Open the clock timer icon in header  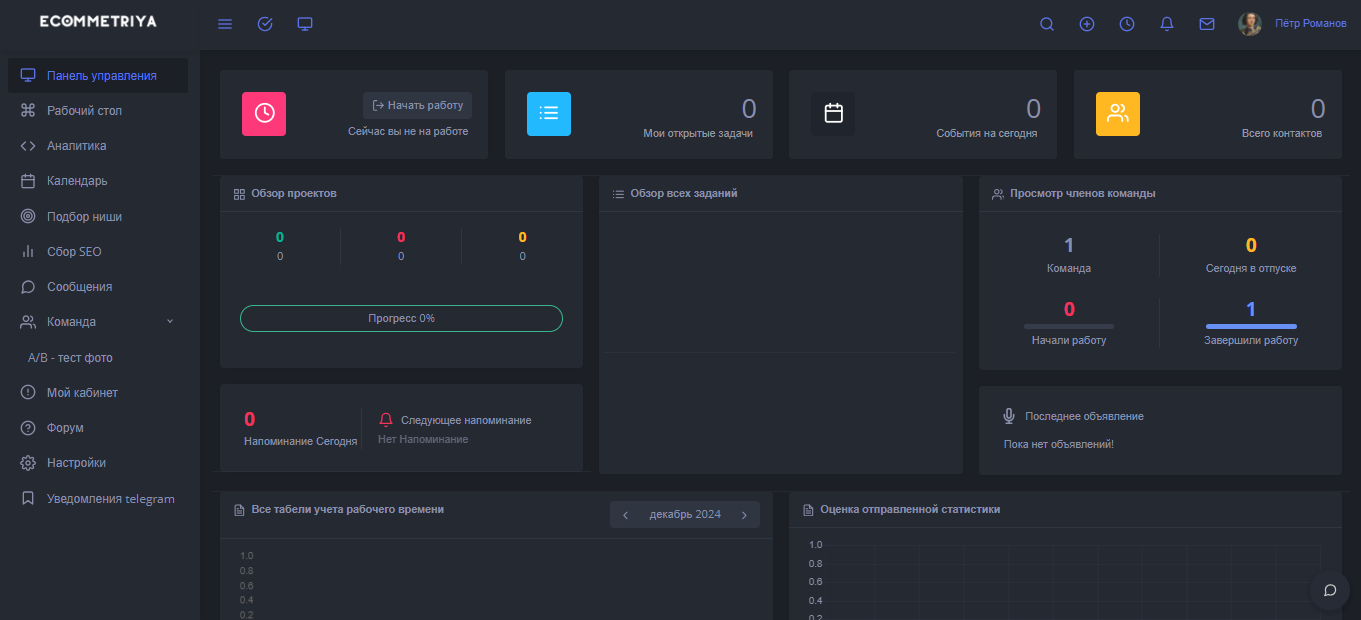(1127, 24)
